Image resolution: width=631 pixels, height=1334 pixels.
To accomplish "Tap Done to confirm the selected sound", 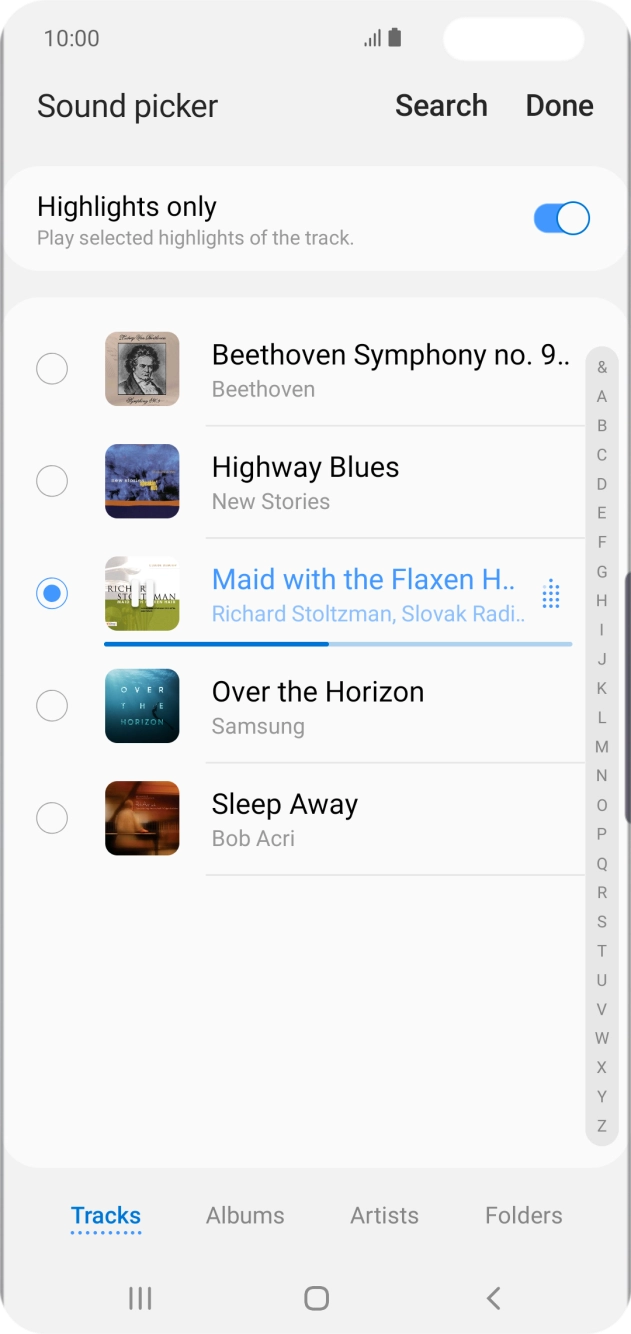I will (559, 106).
